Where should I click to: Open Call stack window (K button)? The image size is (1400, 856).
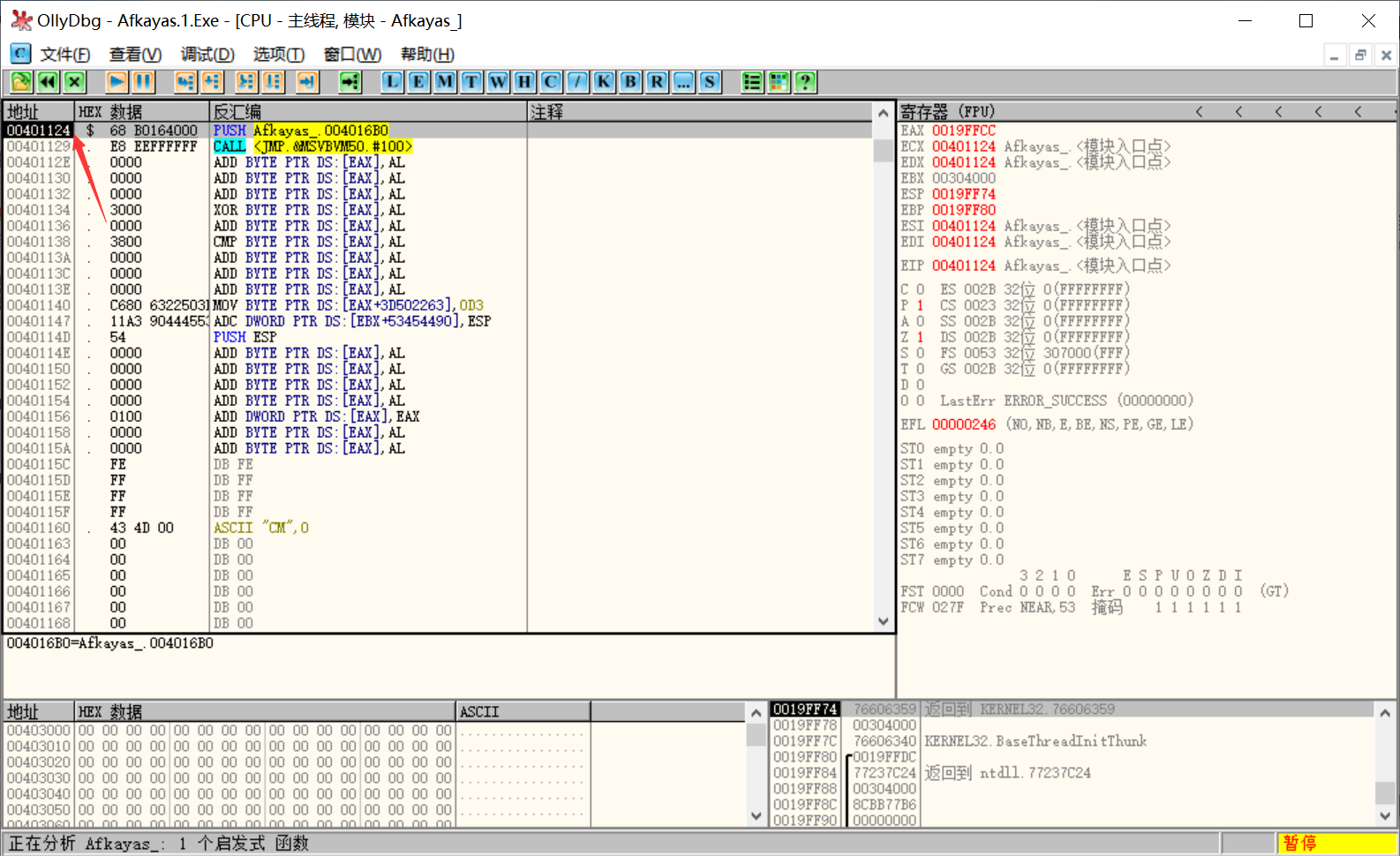click(604, 82)
